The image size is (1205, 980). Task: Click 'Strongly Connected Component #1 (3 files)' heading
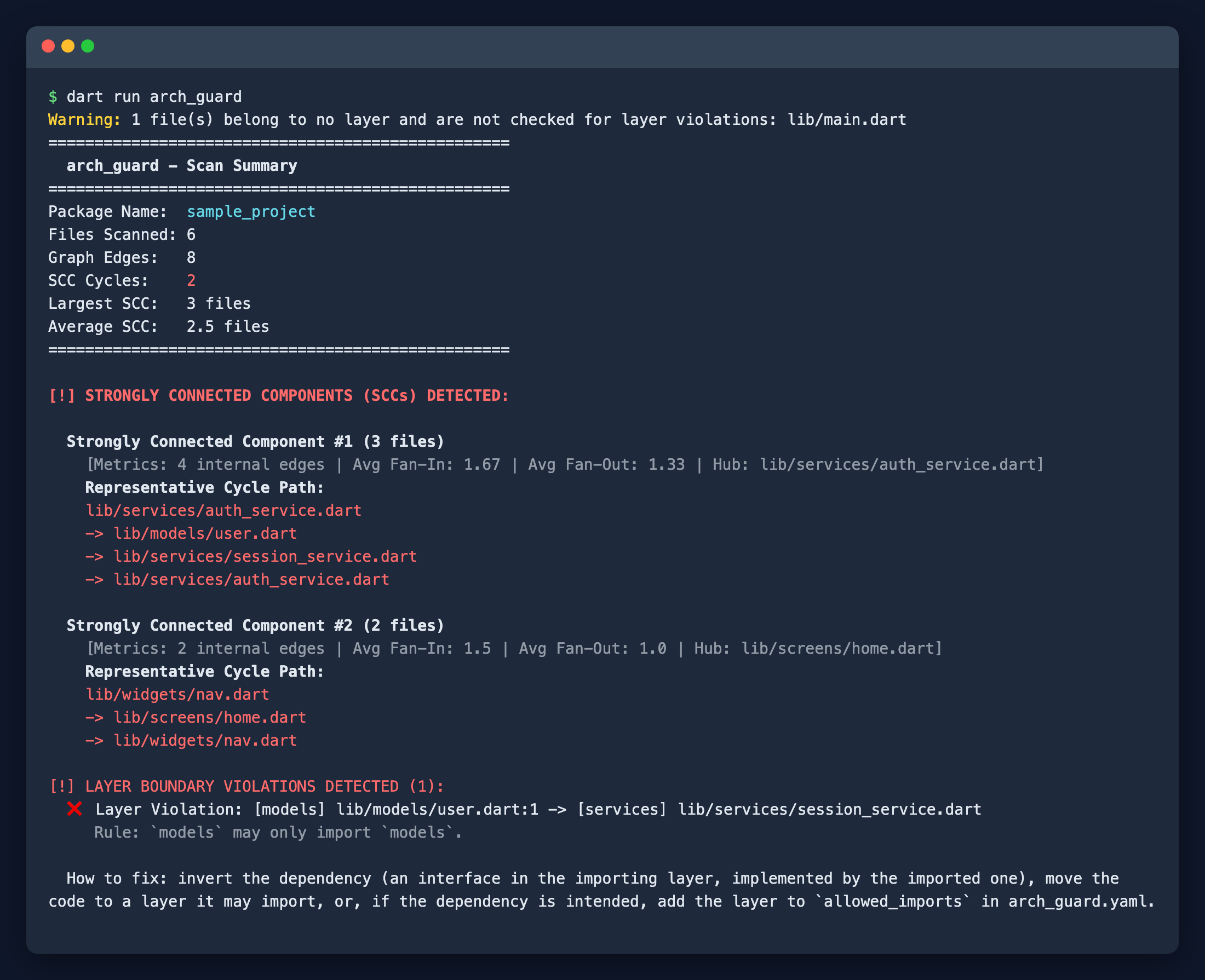(x=255, y=441)
